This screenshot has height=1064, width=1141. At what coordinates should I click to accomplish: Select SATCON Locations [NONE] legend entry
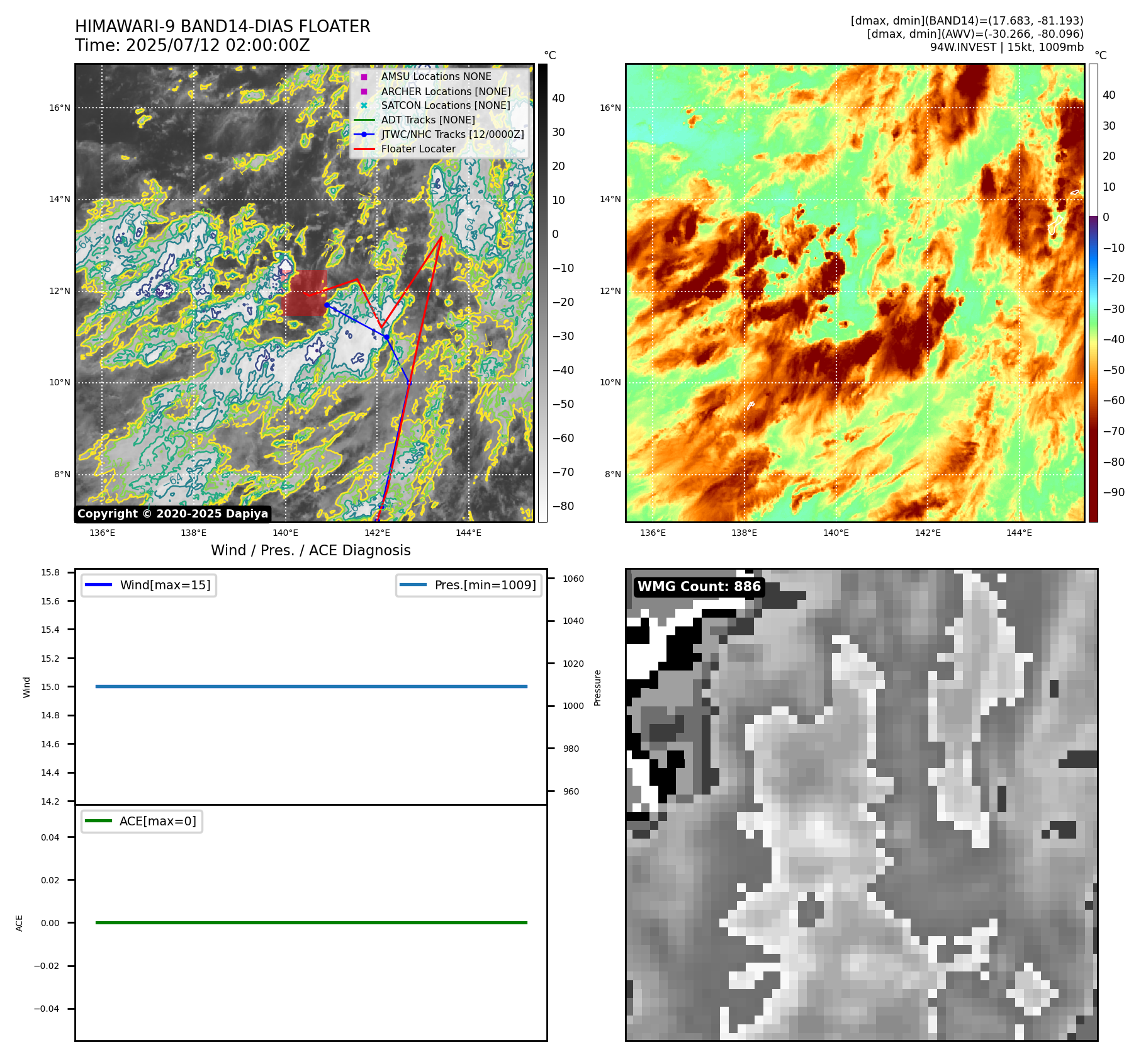446,106
